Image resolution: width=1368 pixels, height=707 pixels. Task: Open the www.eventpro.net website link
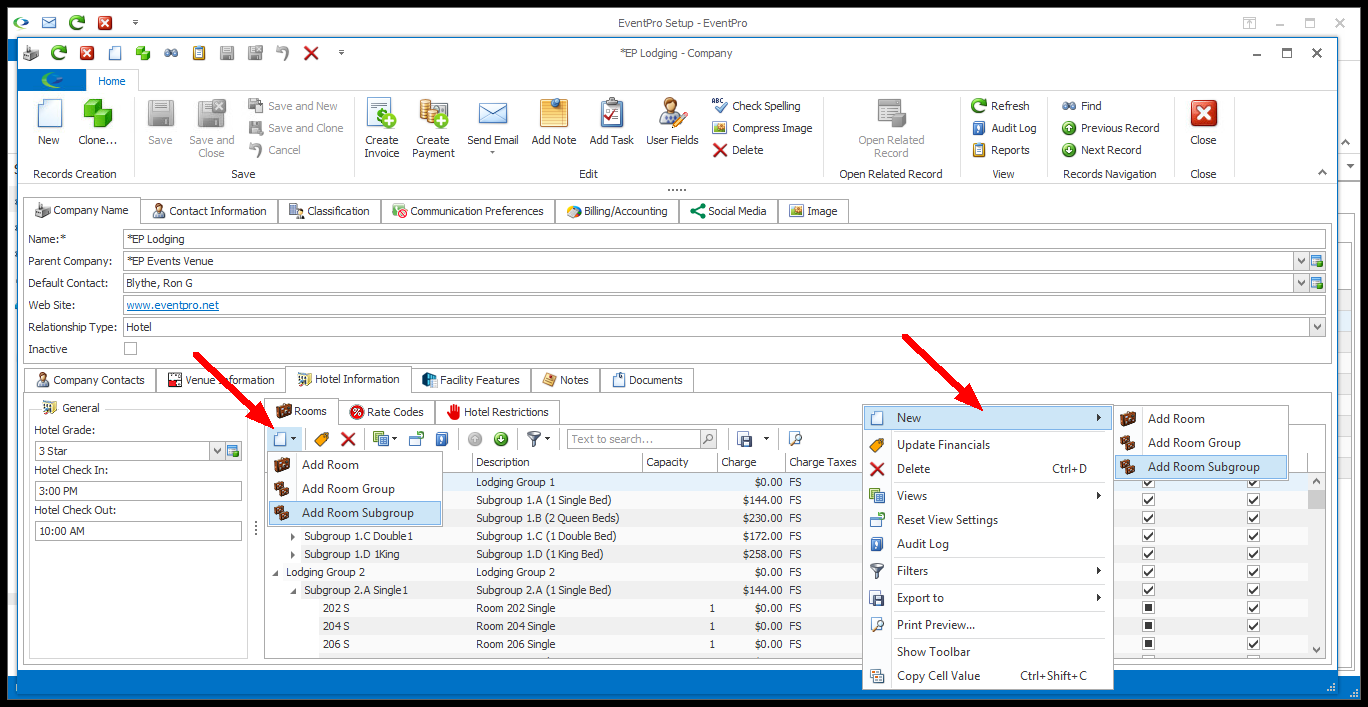[172, 305]
